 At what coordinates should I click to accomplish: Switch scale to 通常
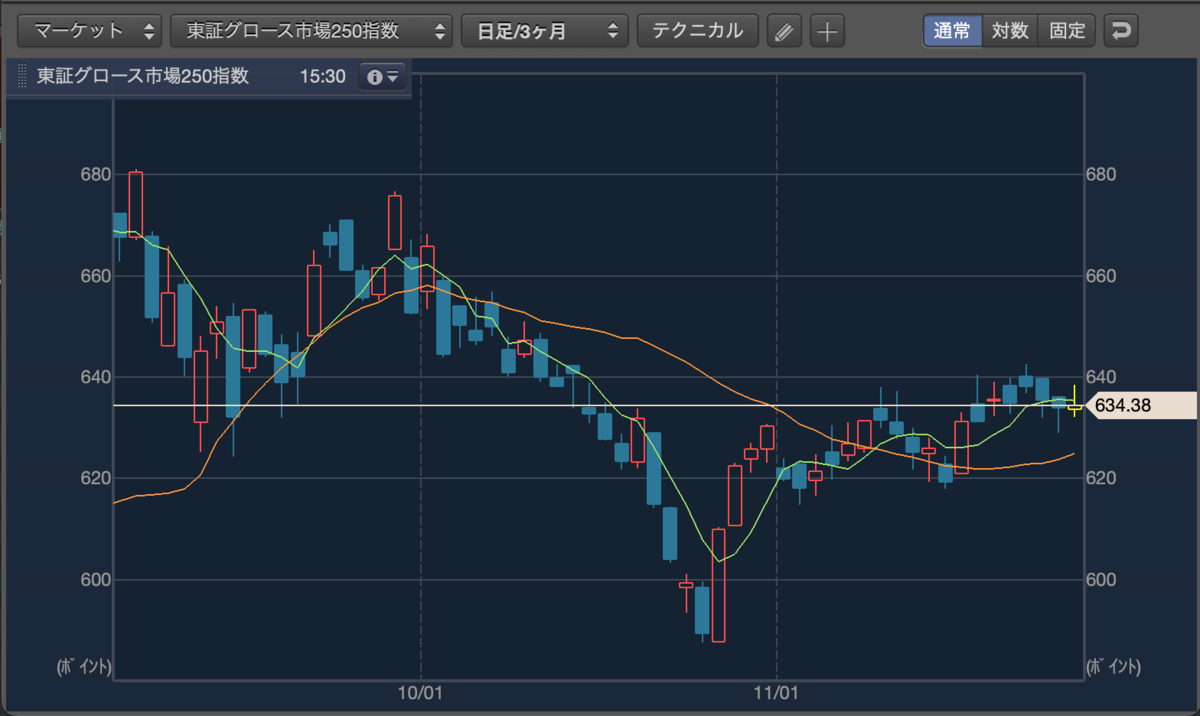952,31
